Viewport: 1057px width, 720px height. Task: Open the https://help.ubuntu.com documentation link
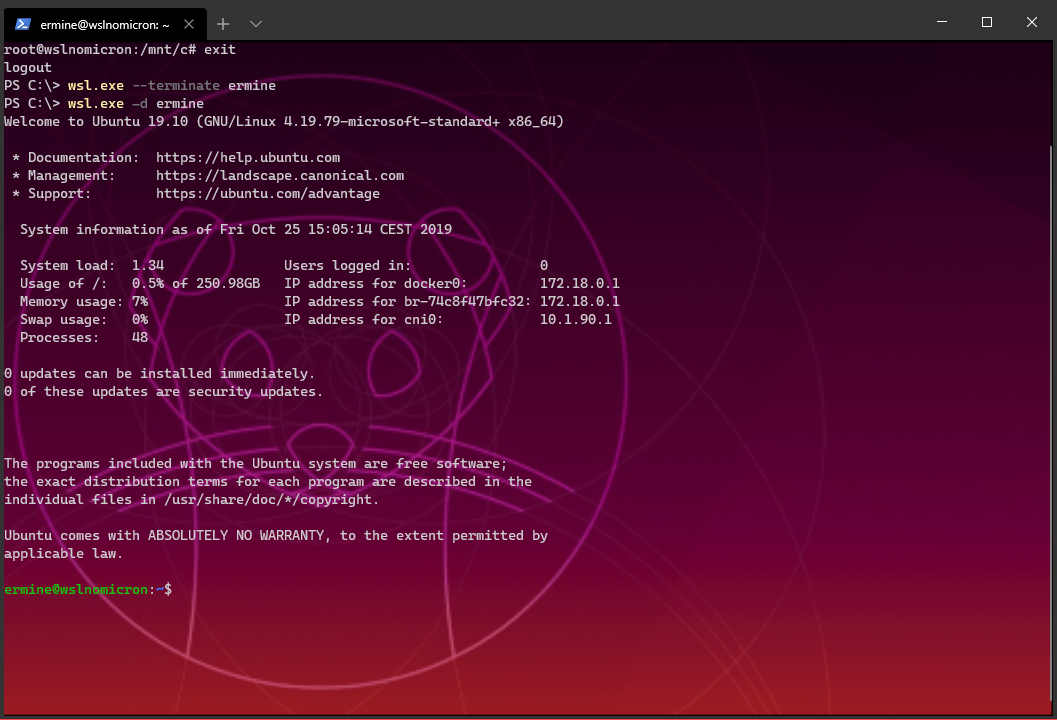click(x=247, y=157)
